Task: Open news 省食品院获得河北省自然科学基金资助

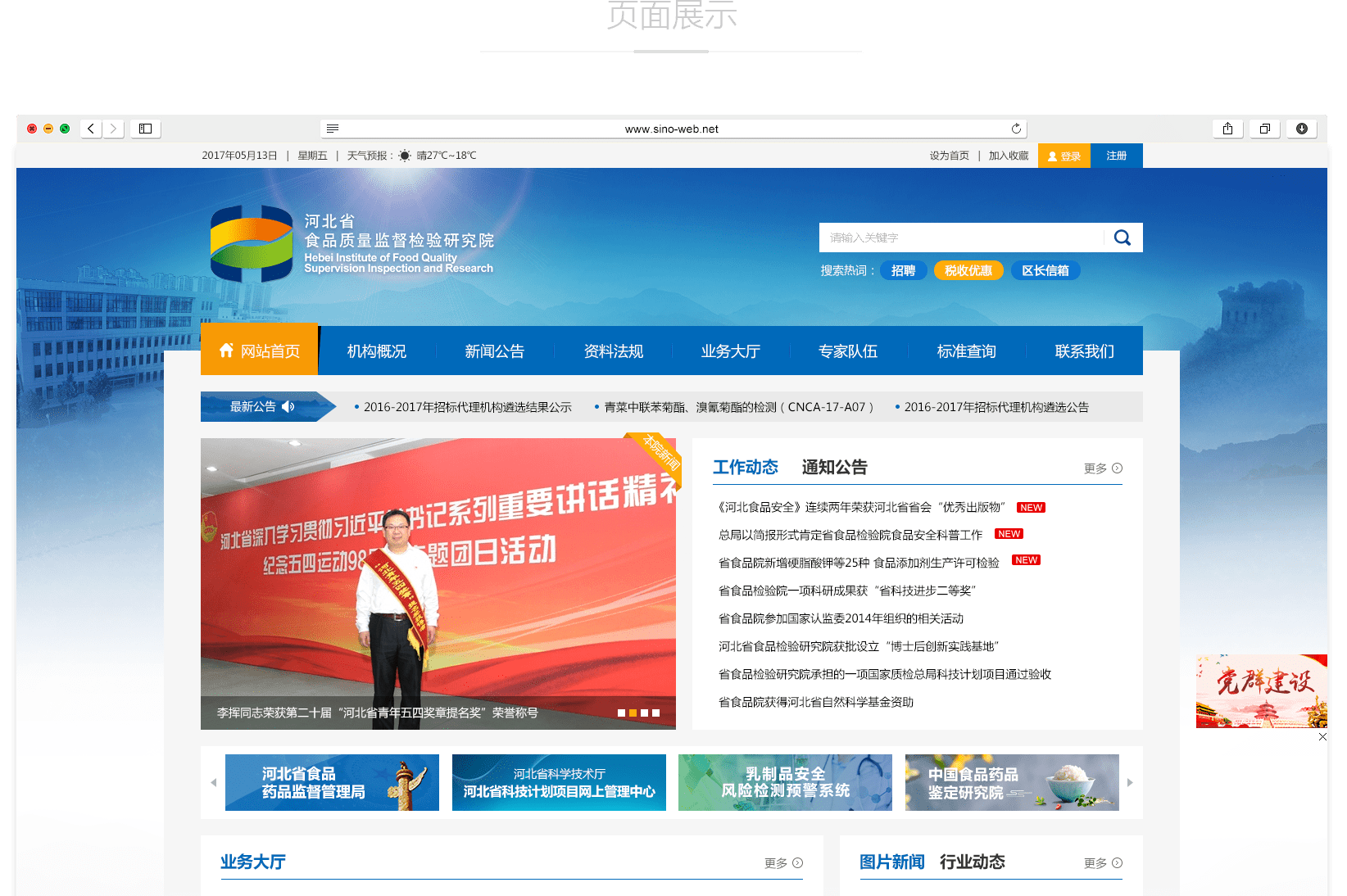Action: [816, 702]
